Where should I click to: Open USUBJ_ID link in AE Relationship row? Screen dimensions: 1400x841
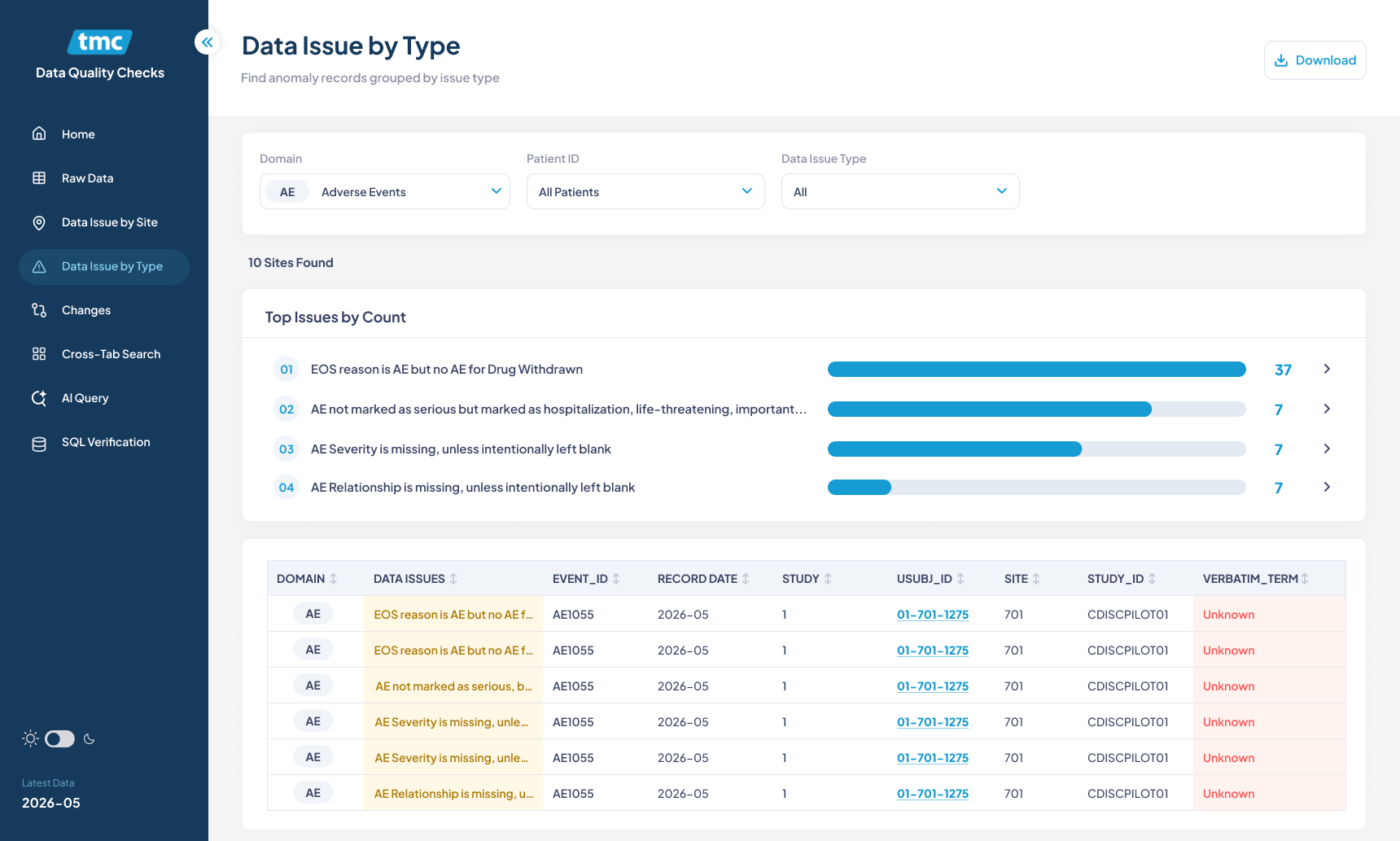click(933, 794)
